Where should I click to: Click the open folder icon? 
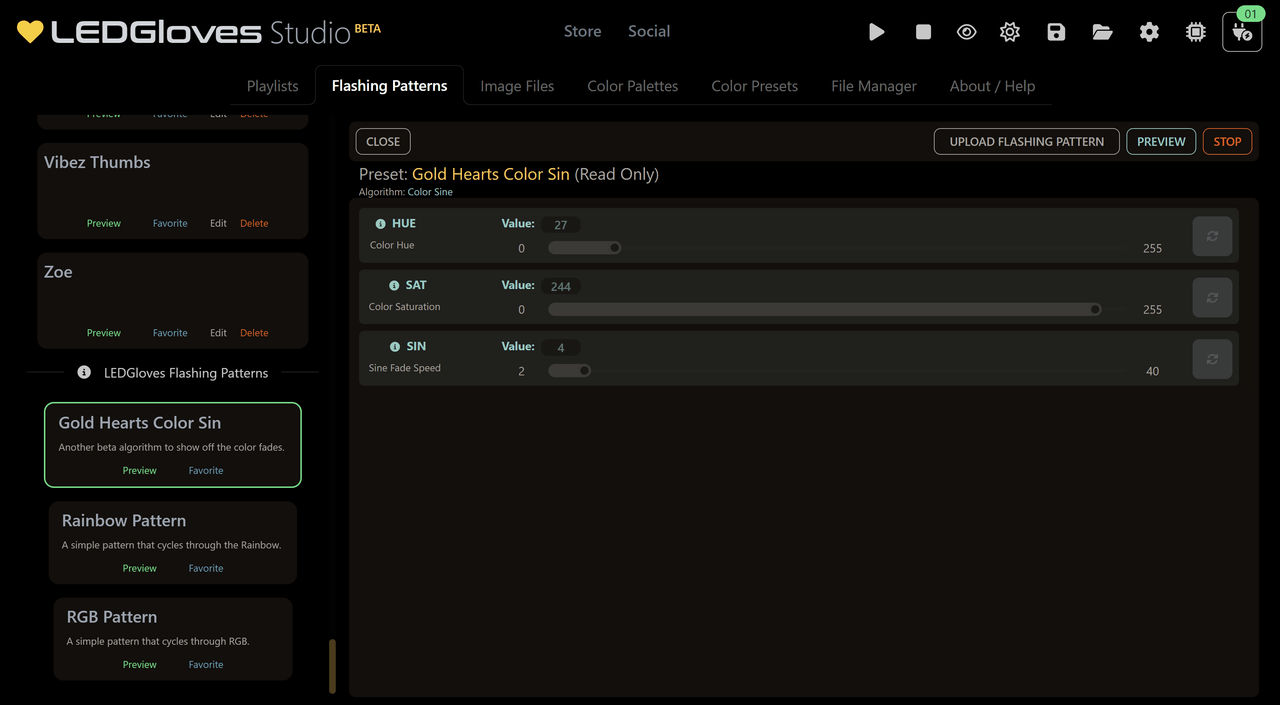(x=1102, y=32)
